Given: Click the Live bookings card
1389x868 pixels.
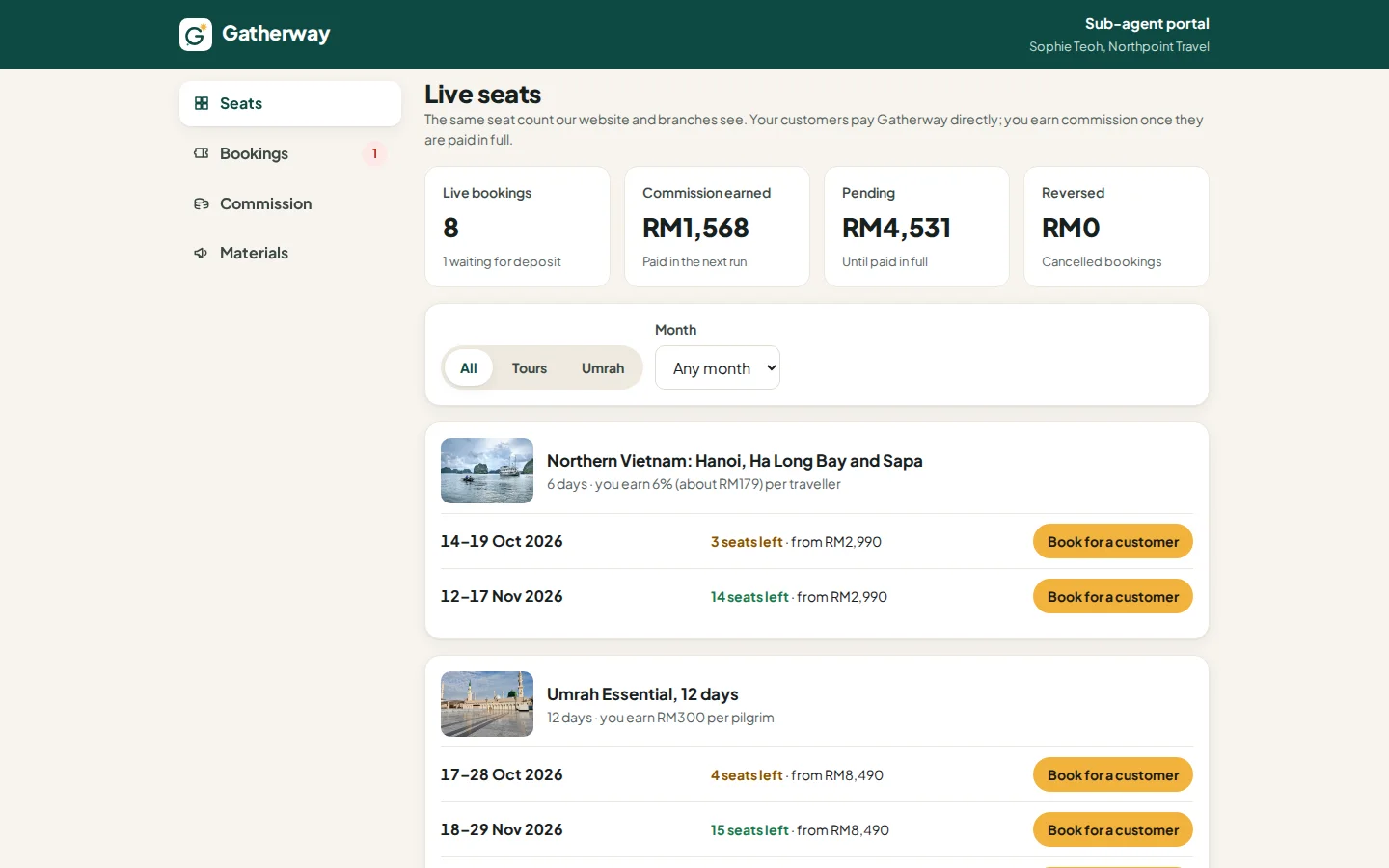Looking at the screenshot, I should 517,227.
